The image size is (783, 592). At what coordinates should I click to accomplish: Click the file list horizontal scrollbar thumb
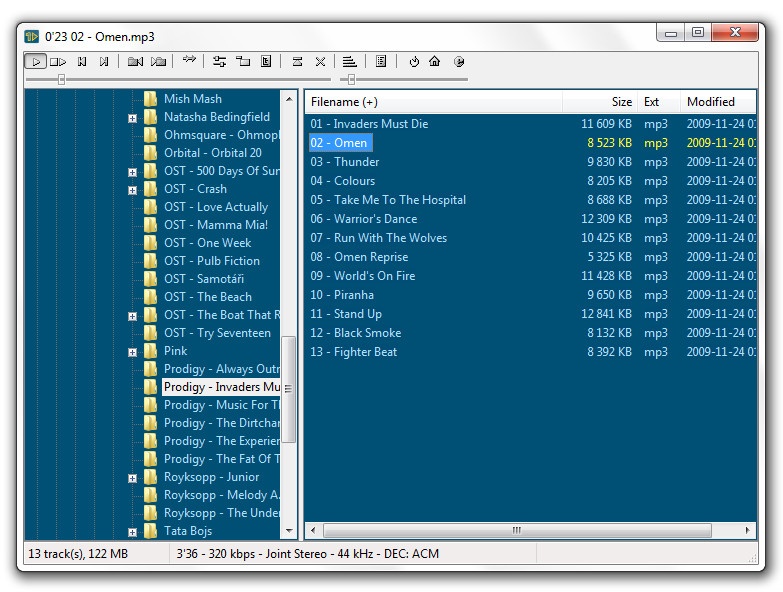point(517,530)
